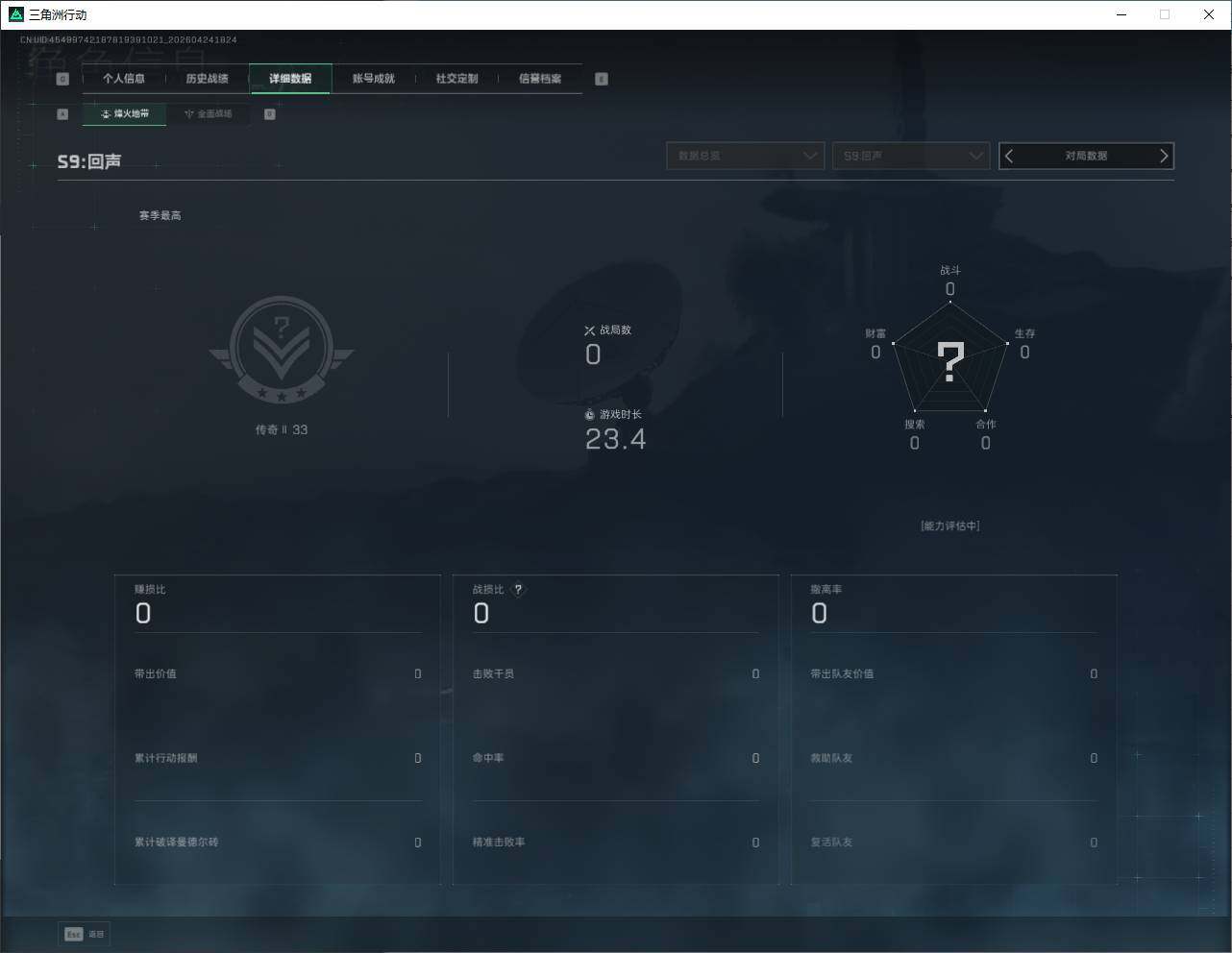Select the 社交定制 tab
The width and height of the screenshot is (1232, 953).
tap(456, 79)
